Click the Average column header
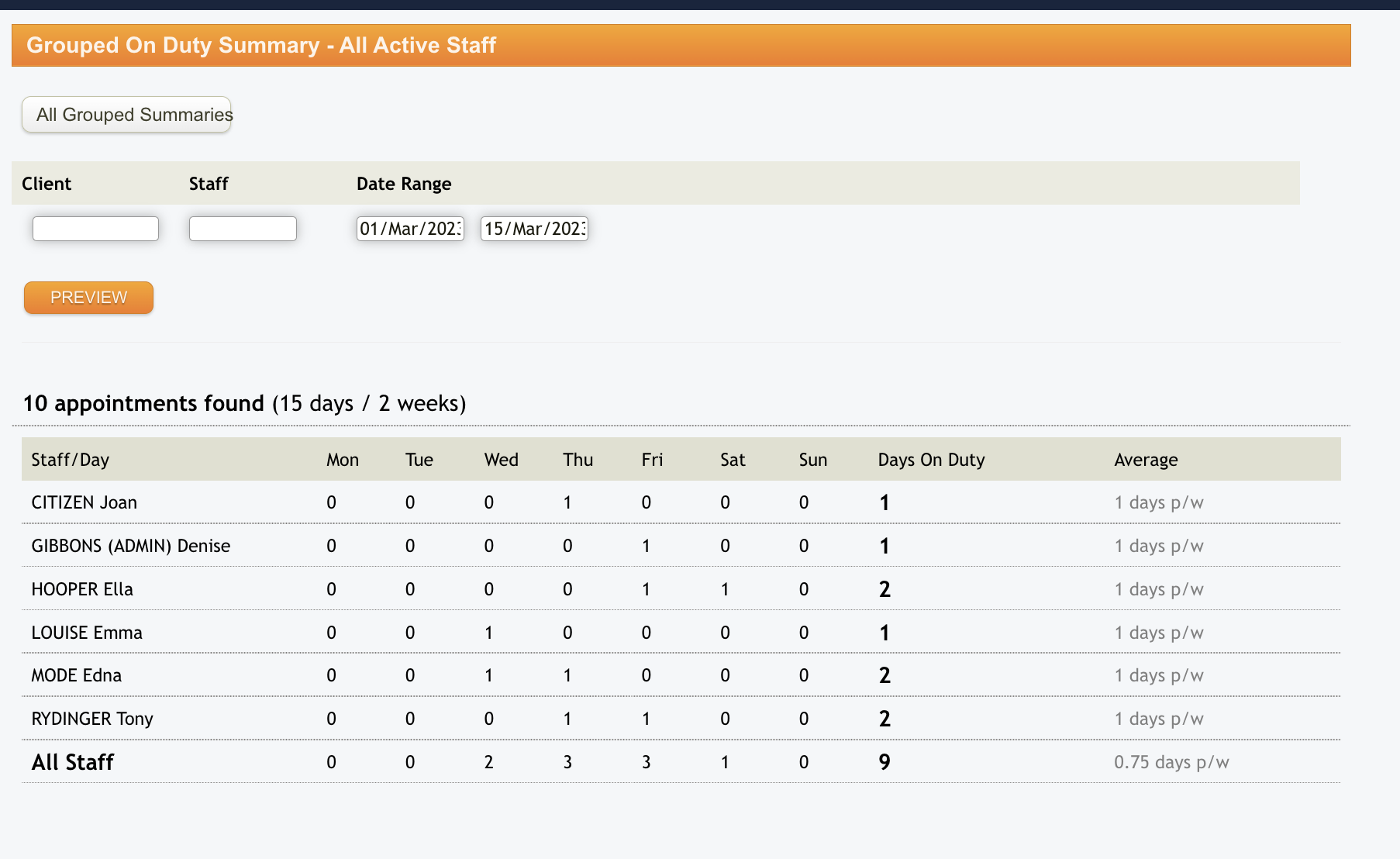Image resolution: width=1400 pixels, height=859 pixels. 1146,460
